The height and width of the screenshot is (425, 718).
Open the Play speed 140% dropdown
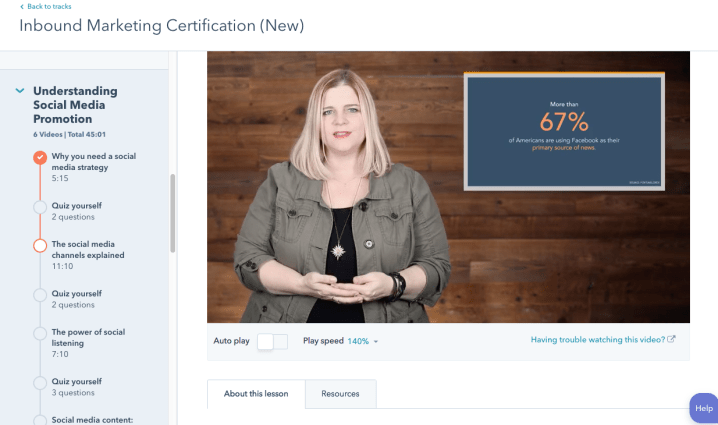coord(363,341)
